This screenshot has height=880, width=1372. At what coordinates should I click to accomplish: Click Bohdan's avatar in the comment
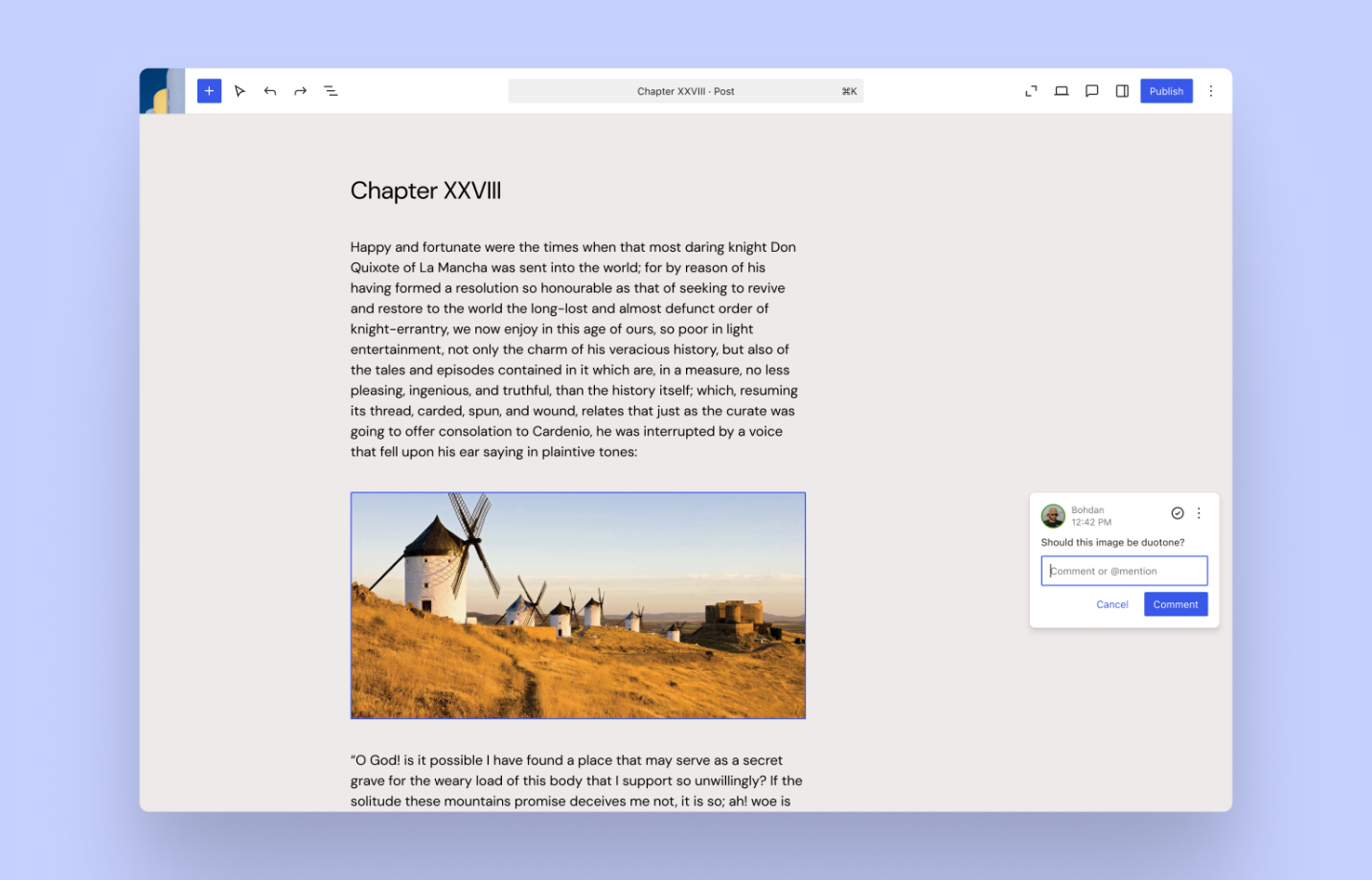pos(1052,516)
